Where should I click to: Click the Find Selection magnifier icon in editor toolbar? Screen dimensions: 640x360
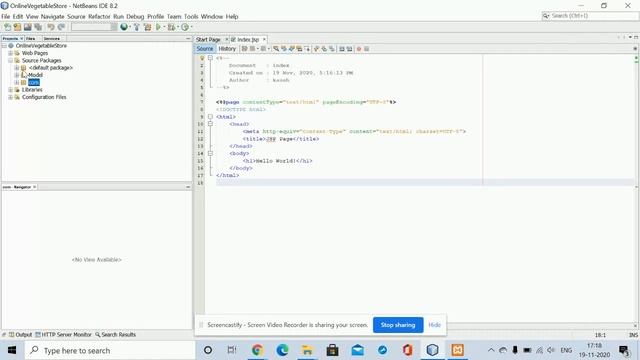coord(276,49)
